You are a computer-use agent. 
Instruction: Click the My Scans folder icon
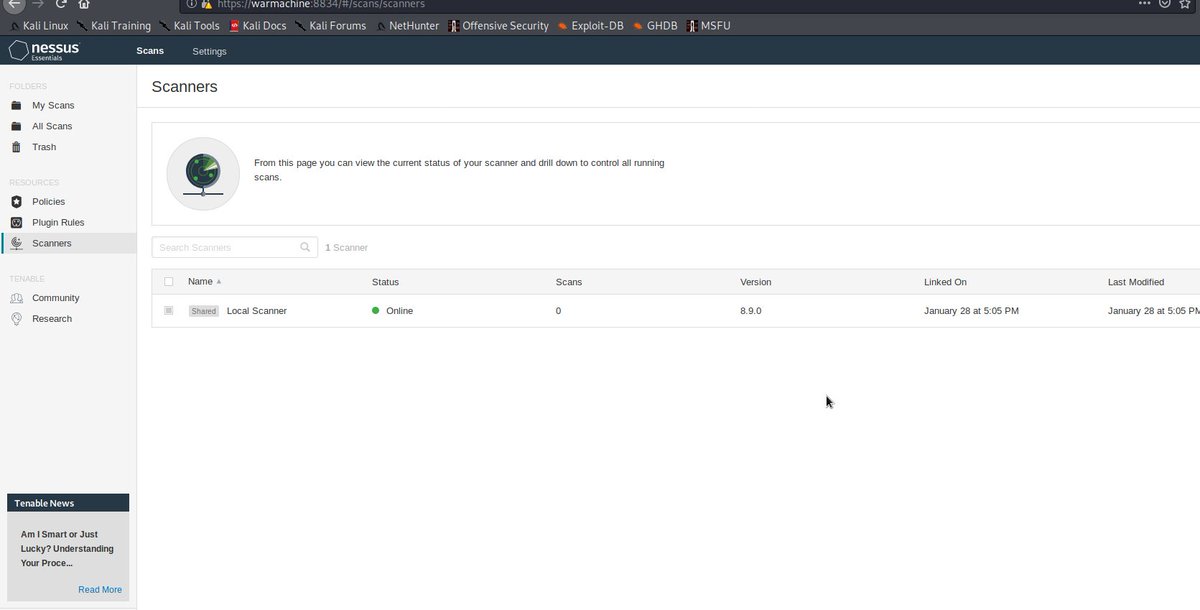click(16, 105)
